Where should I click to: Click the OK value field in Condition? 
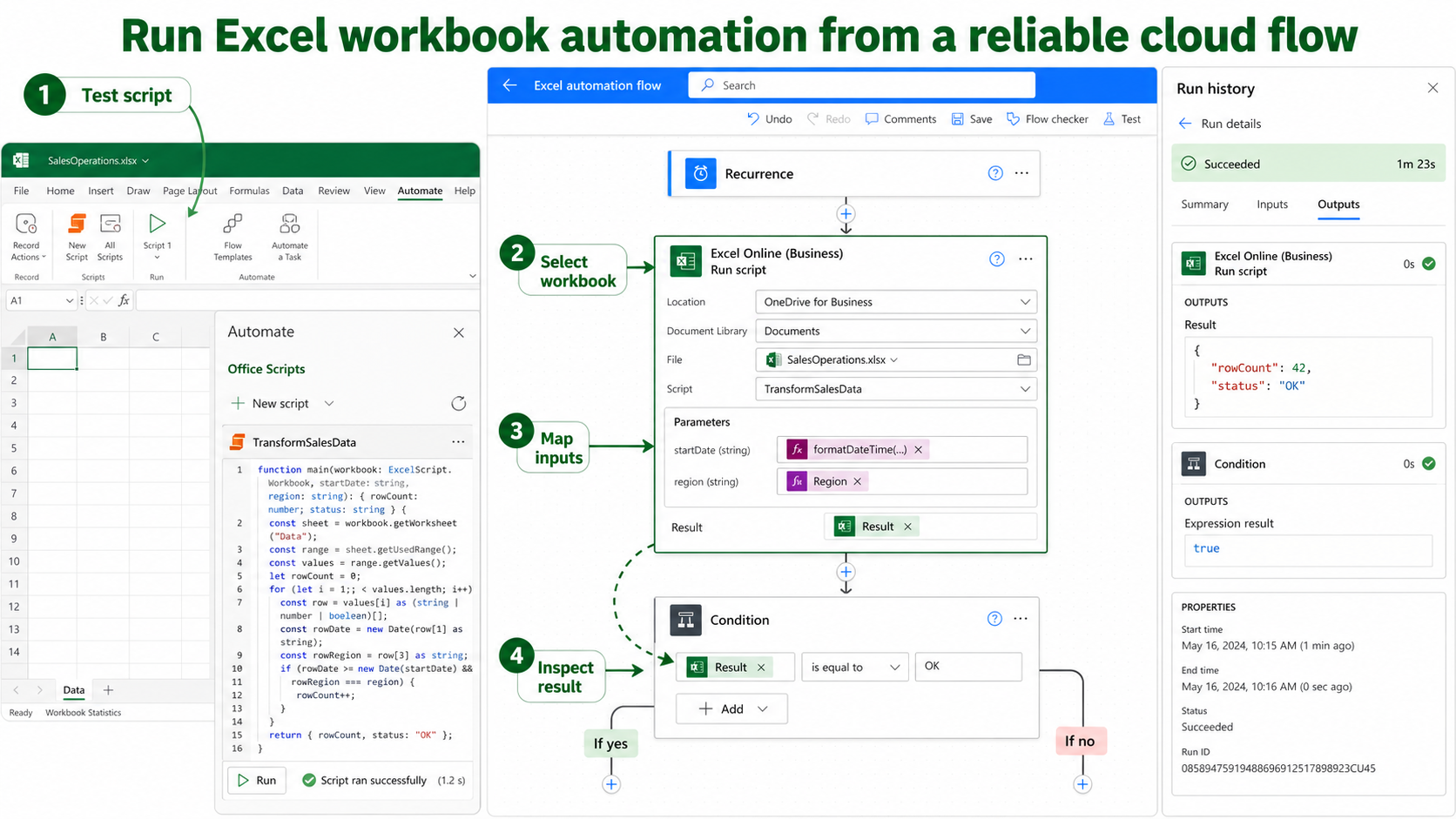click(968, 667)
